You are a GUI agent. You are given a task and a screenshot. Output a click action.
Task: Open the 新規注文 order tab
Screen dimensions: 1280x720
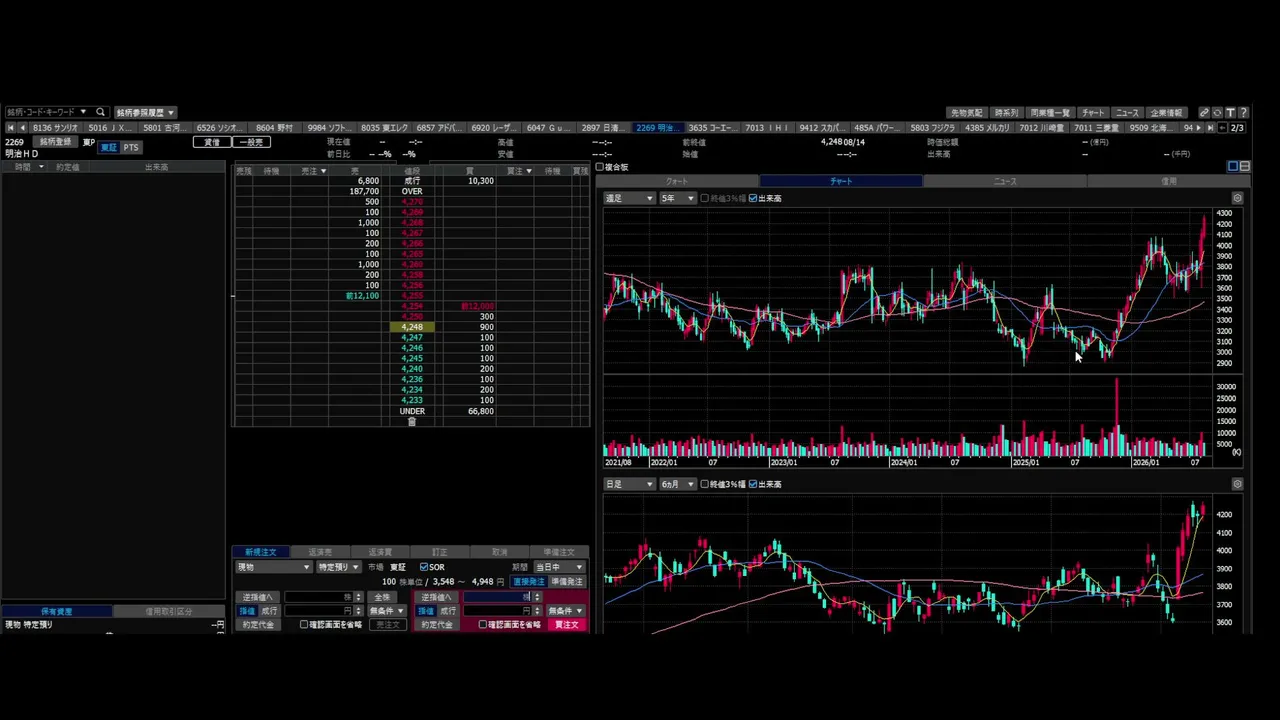[x=261, y=552]
